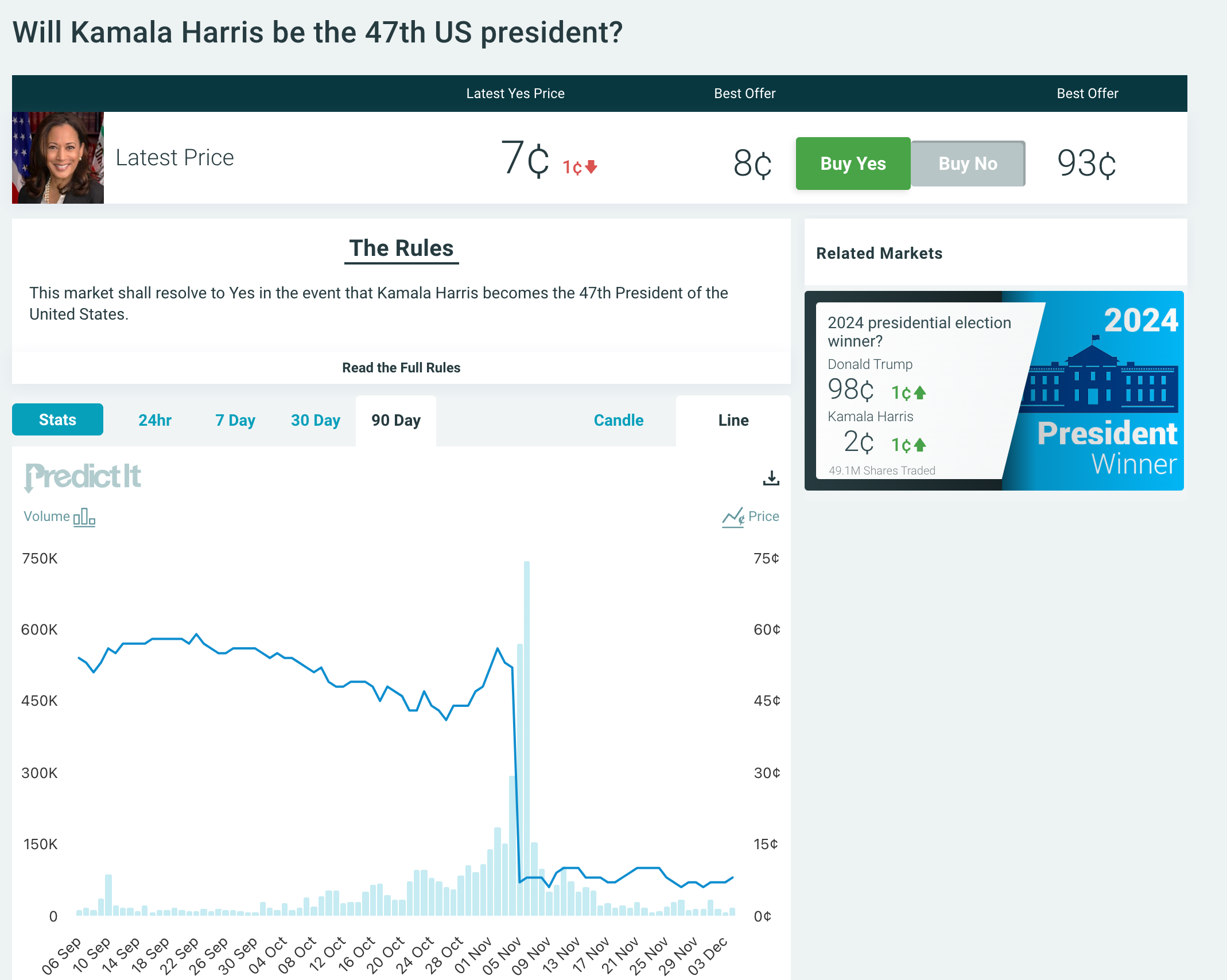This screenshot has height=980, width=1227.
Task: Switch chart to 24hr range
Action: coord(155,421)
